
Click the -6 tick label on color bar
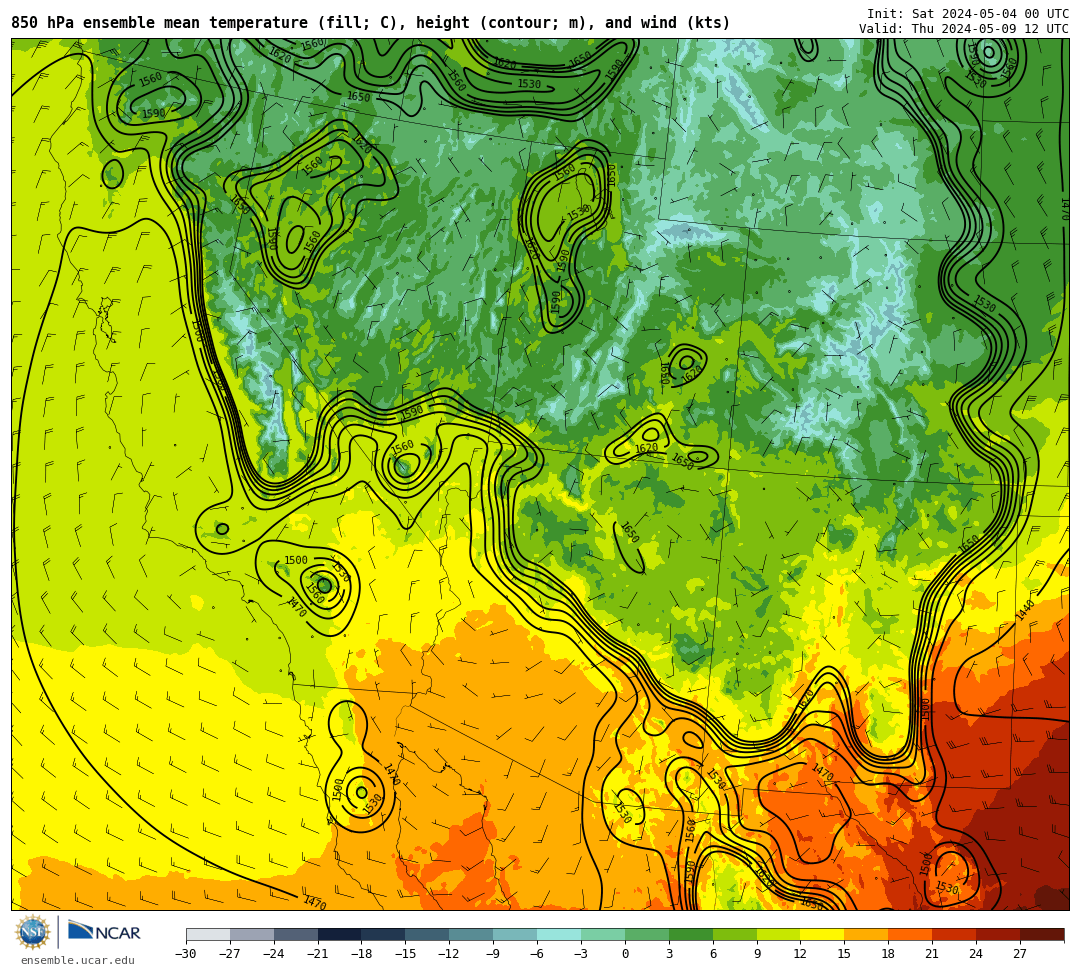pos(537,954)
